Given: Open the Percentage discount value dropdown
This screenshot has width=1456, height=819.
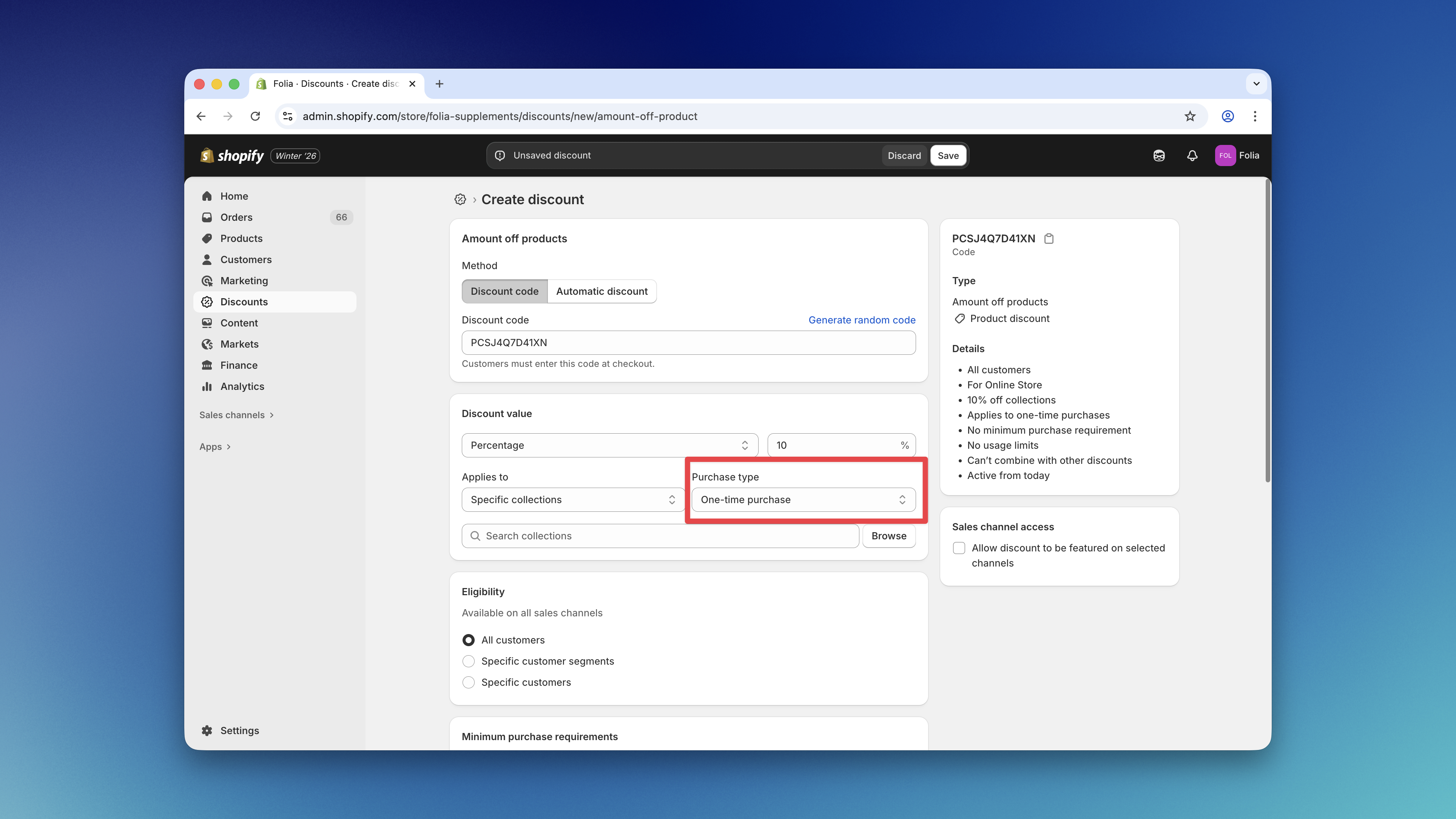Looking at the screenshot, I should (609, 445).
